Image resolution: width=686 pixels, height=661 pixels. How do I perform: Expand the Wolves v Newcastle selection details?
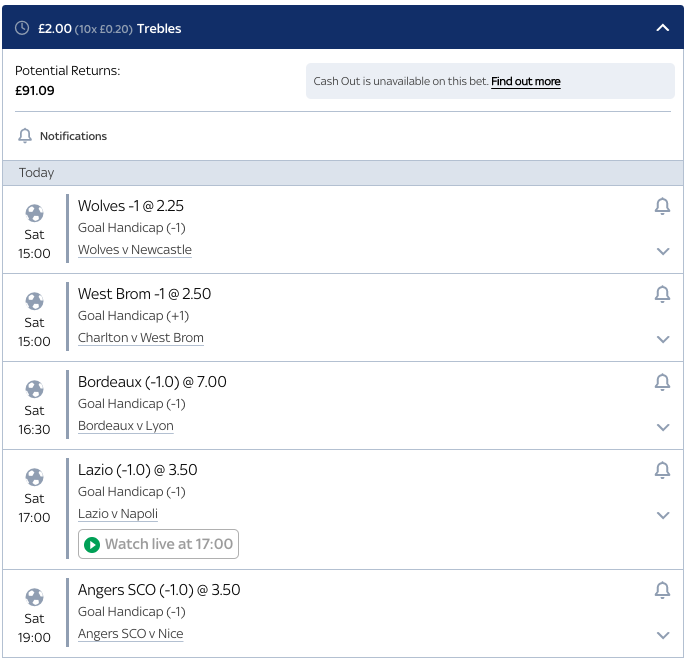pyautogui.click(x=663, y=251)
